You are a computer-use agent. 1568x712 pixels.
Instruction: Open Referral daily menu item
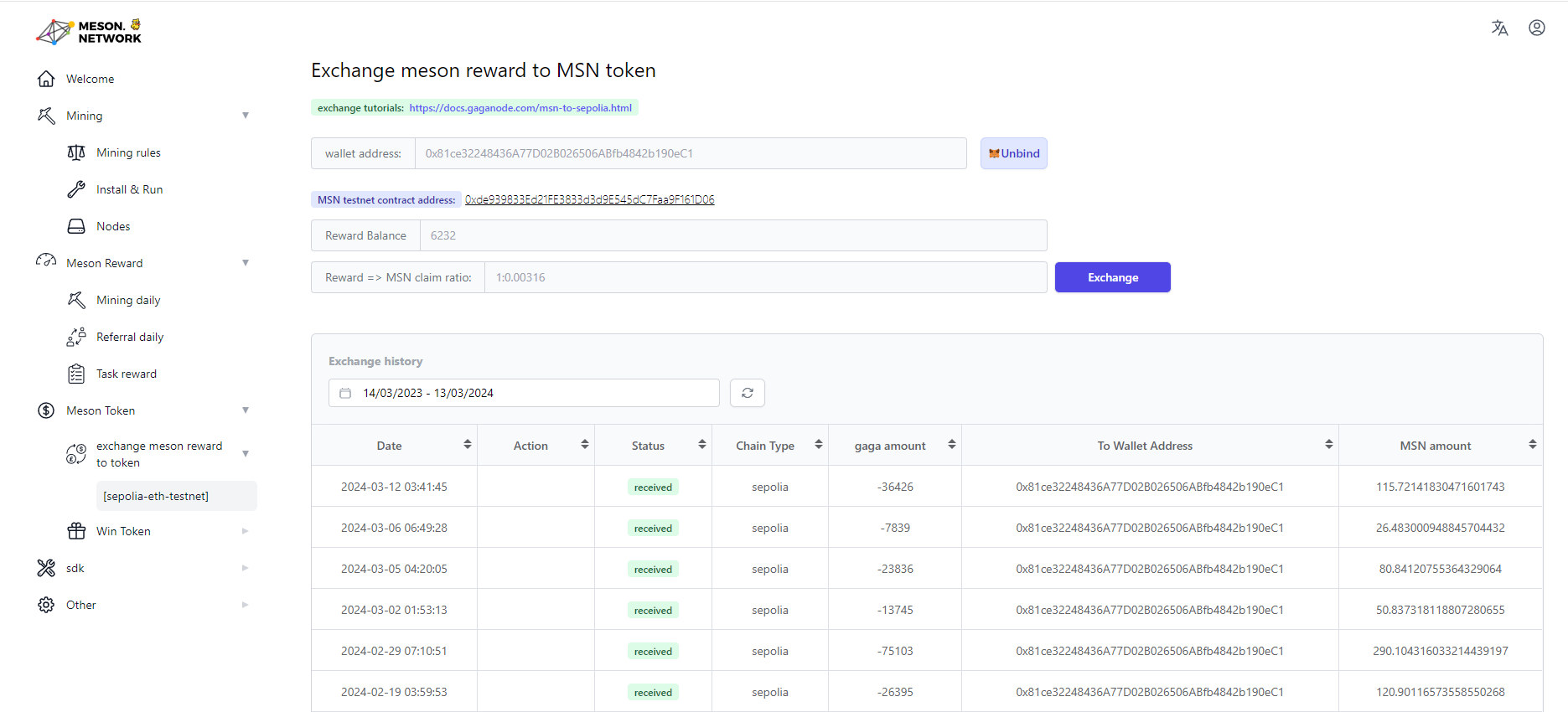pyautogui.click(x=130, y=337)
